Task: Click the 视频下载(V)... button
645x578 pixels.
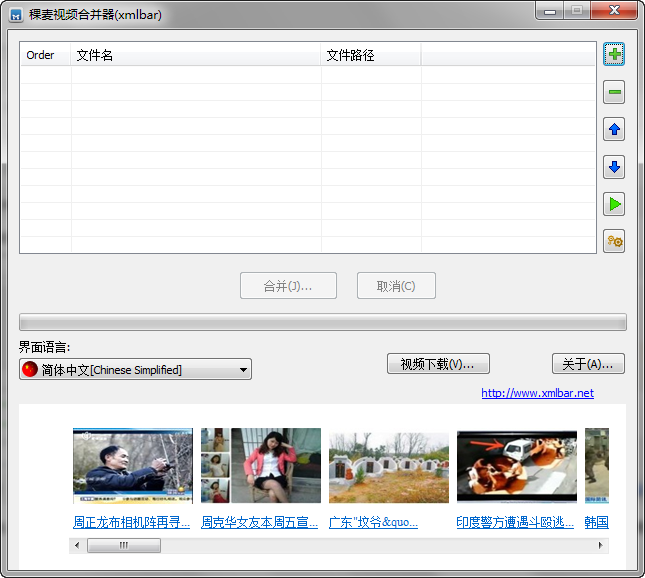Action: coord(438,364)
